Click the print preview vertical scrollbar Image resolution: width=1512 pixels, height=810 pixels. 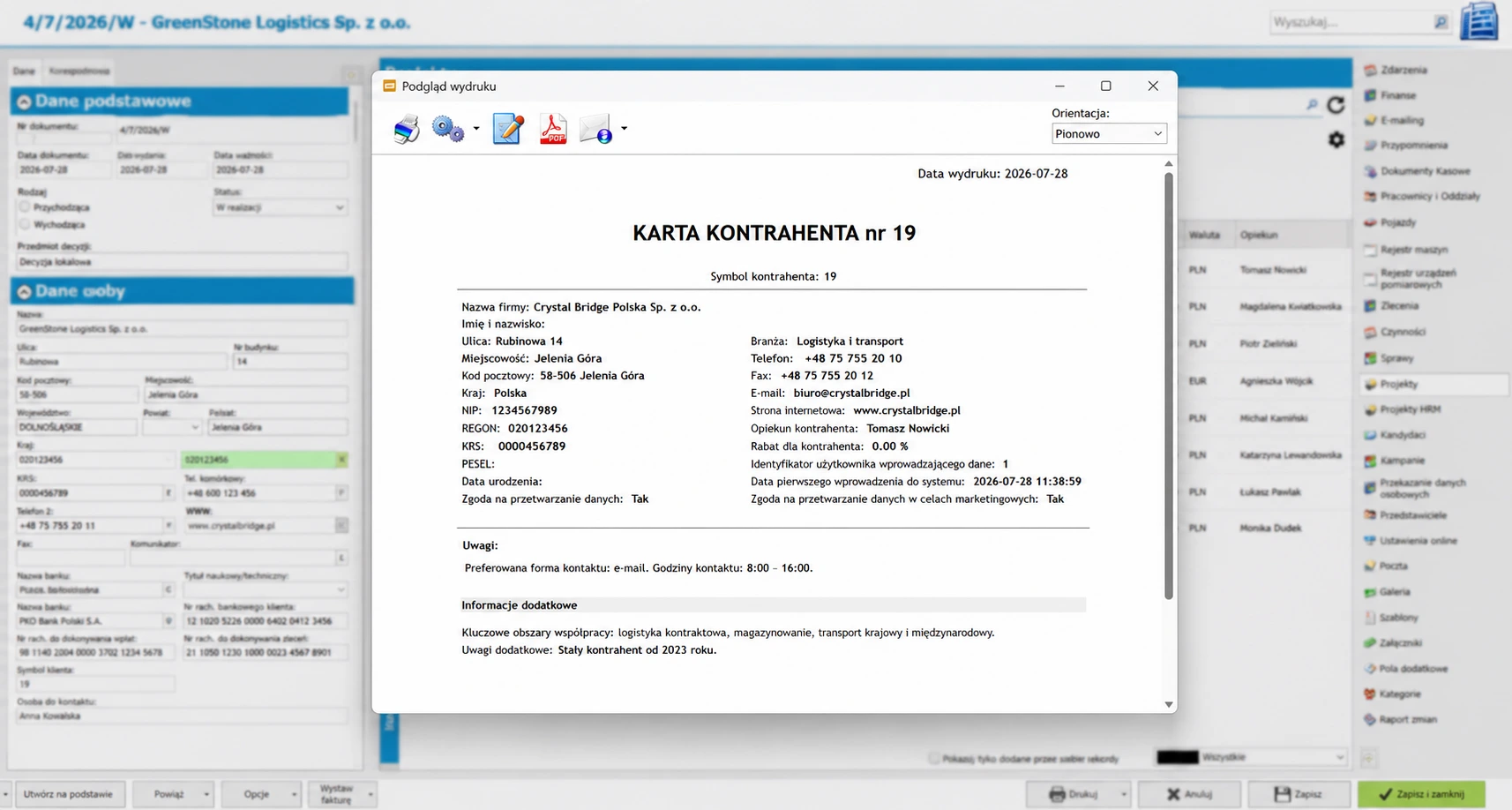(x=1169, y=386)
